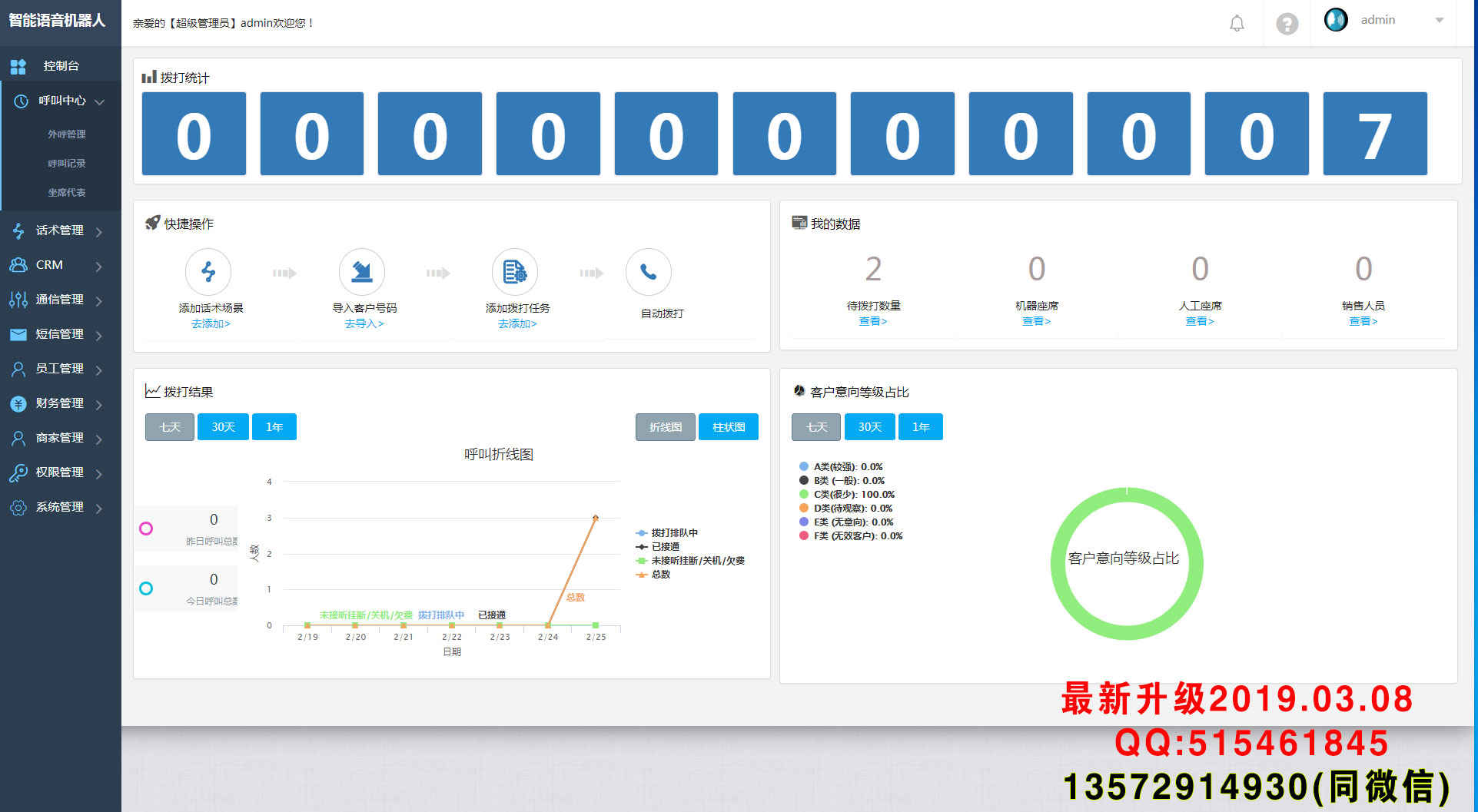
Task: Expand the 话术管理 menu chevron
Action: [x=99, y=231]
